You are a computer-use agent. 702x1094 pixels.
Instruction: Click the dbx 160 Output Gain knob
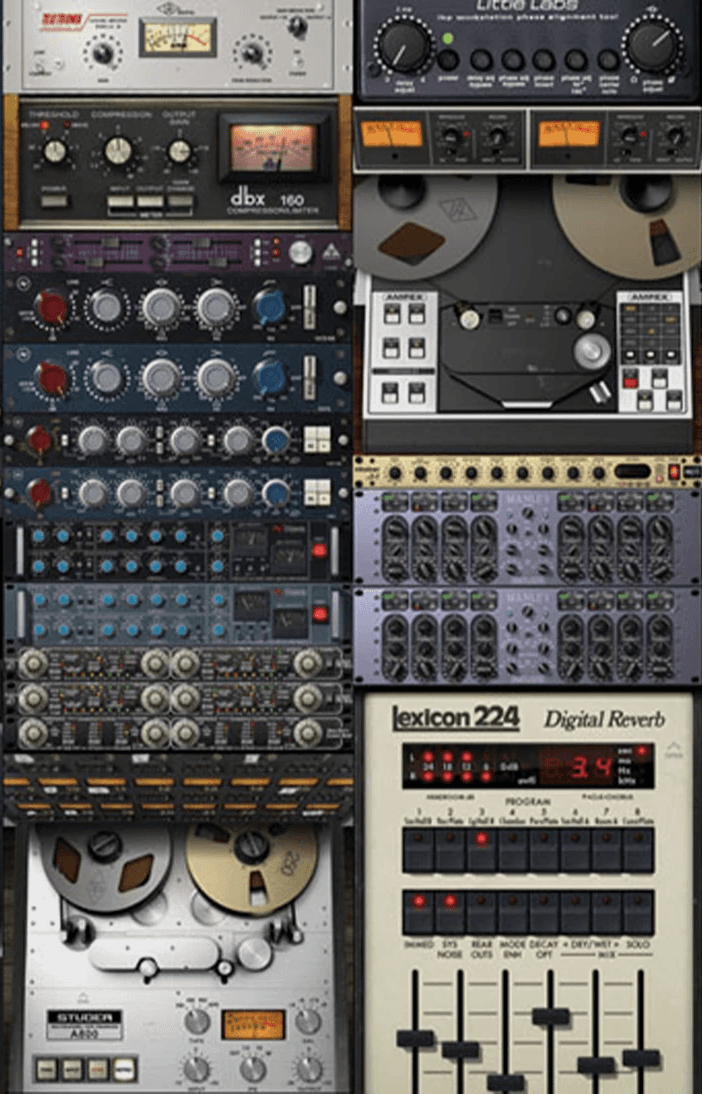179,151
